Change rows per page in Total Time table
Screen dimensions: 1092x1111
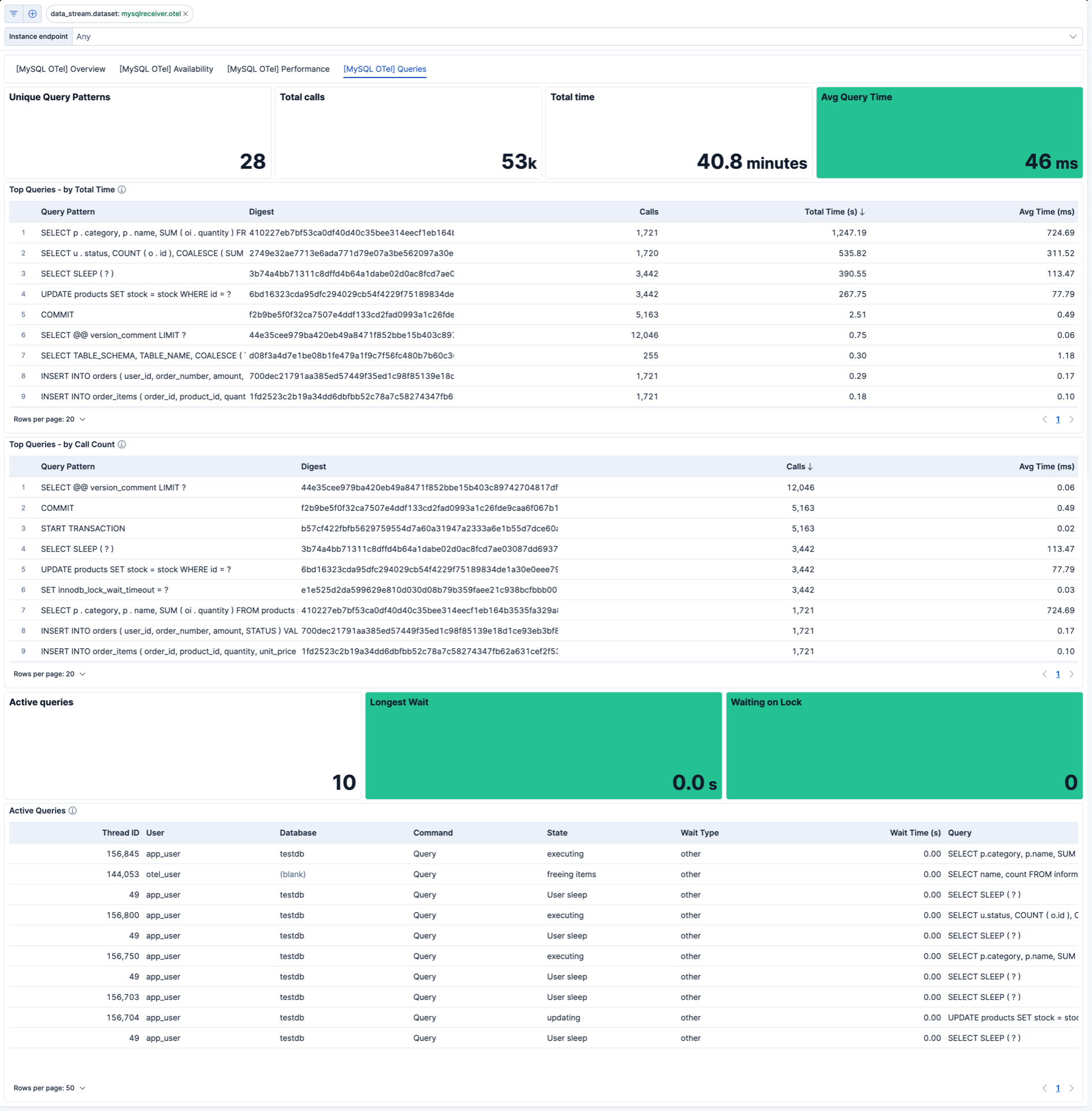pyautogui.click(x=50, y=420)
